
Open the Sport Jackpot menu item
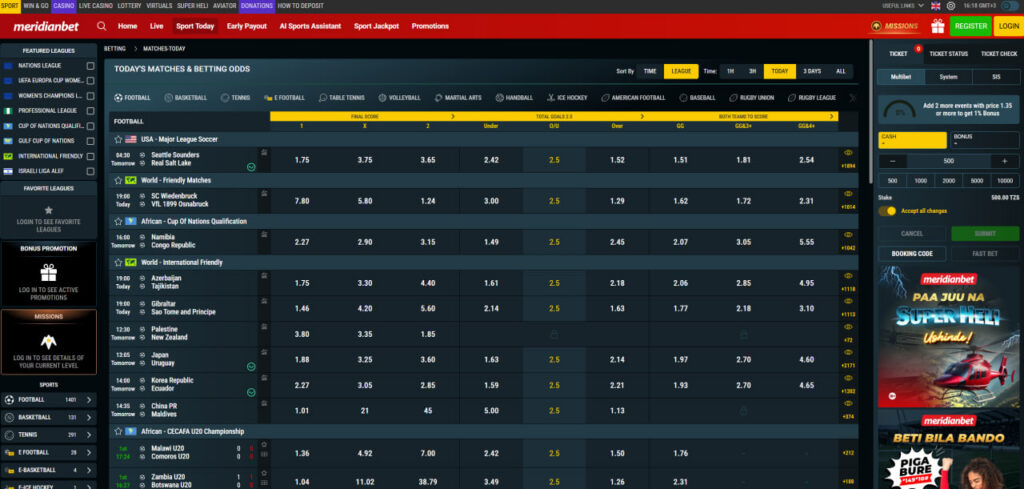coord(376,26)
